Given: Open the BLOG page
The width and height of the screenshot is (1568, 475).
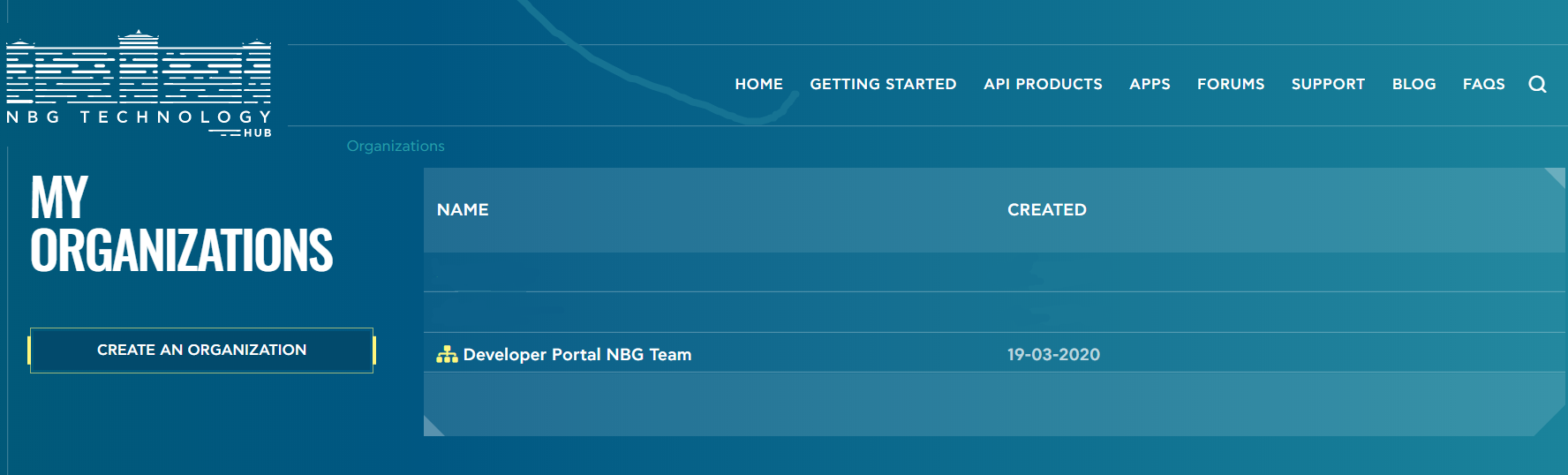Looking at the screenshot, I should 1413,84.
